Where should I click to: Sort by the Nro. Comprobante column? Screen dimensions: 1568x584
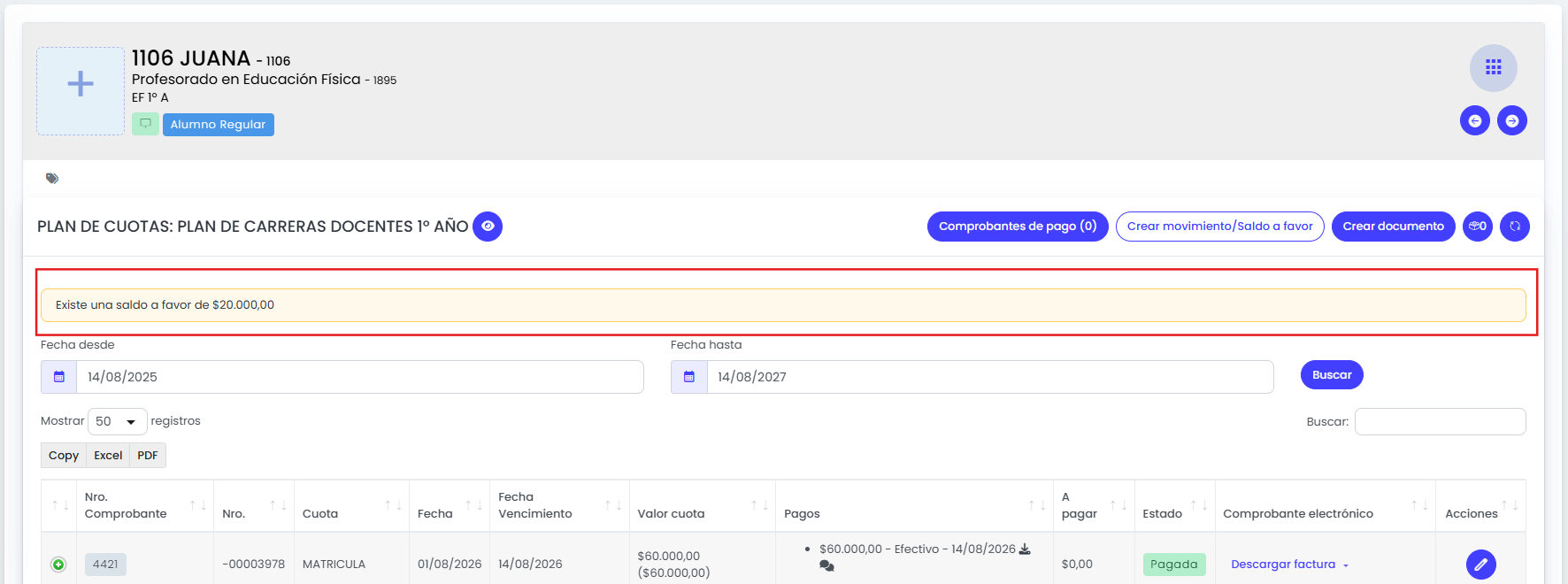145,505
